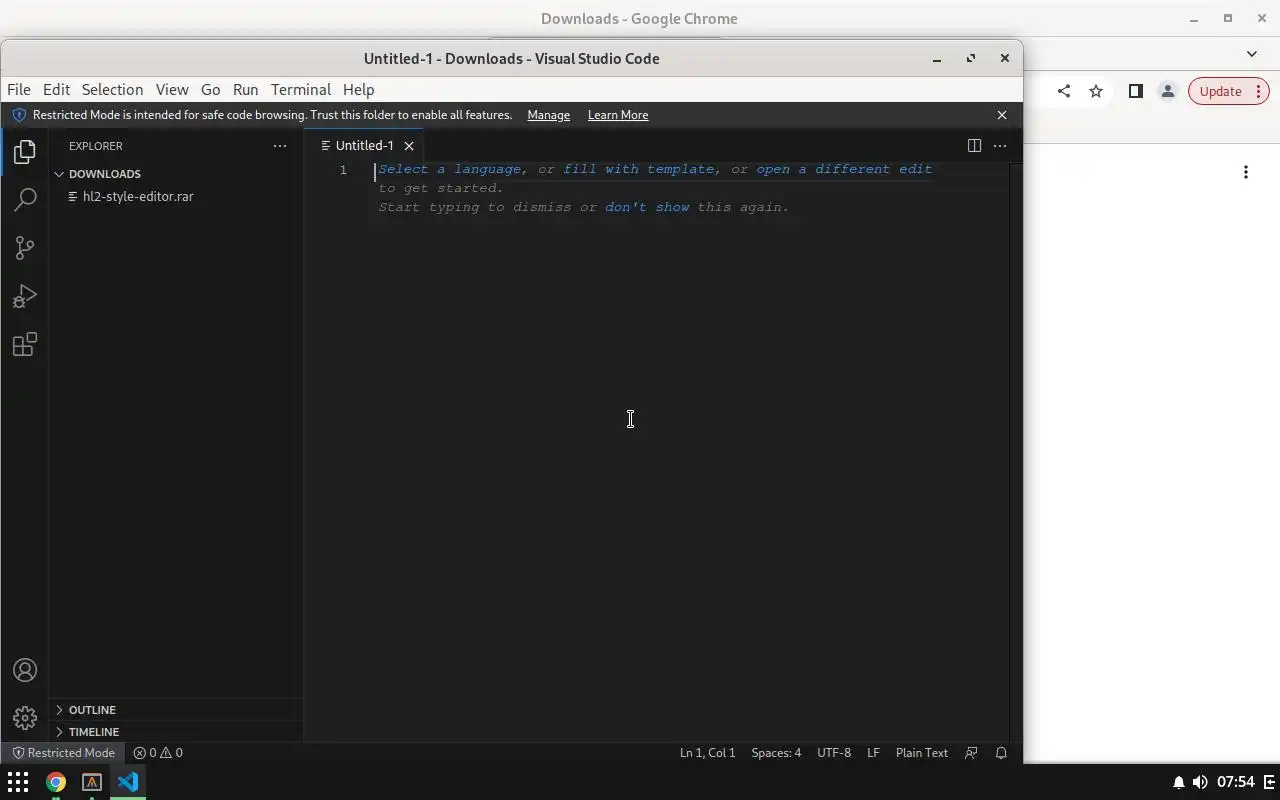Open editor more actions ellipsis
This screenshot has width=1280, height=800.
pyautogui.click(x=1000, y=146)
